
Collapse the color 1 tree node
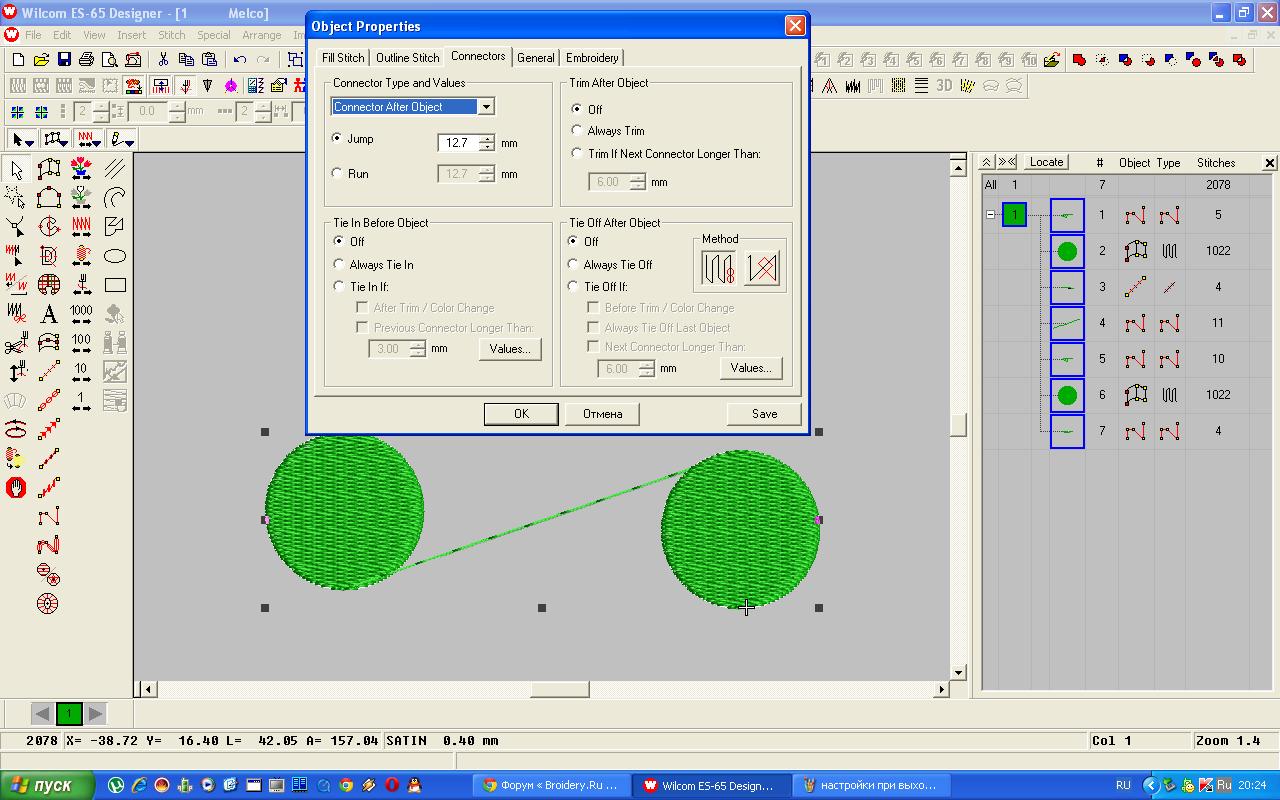pyautogui.click(x=990, y=215)
